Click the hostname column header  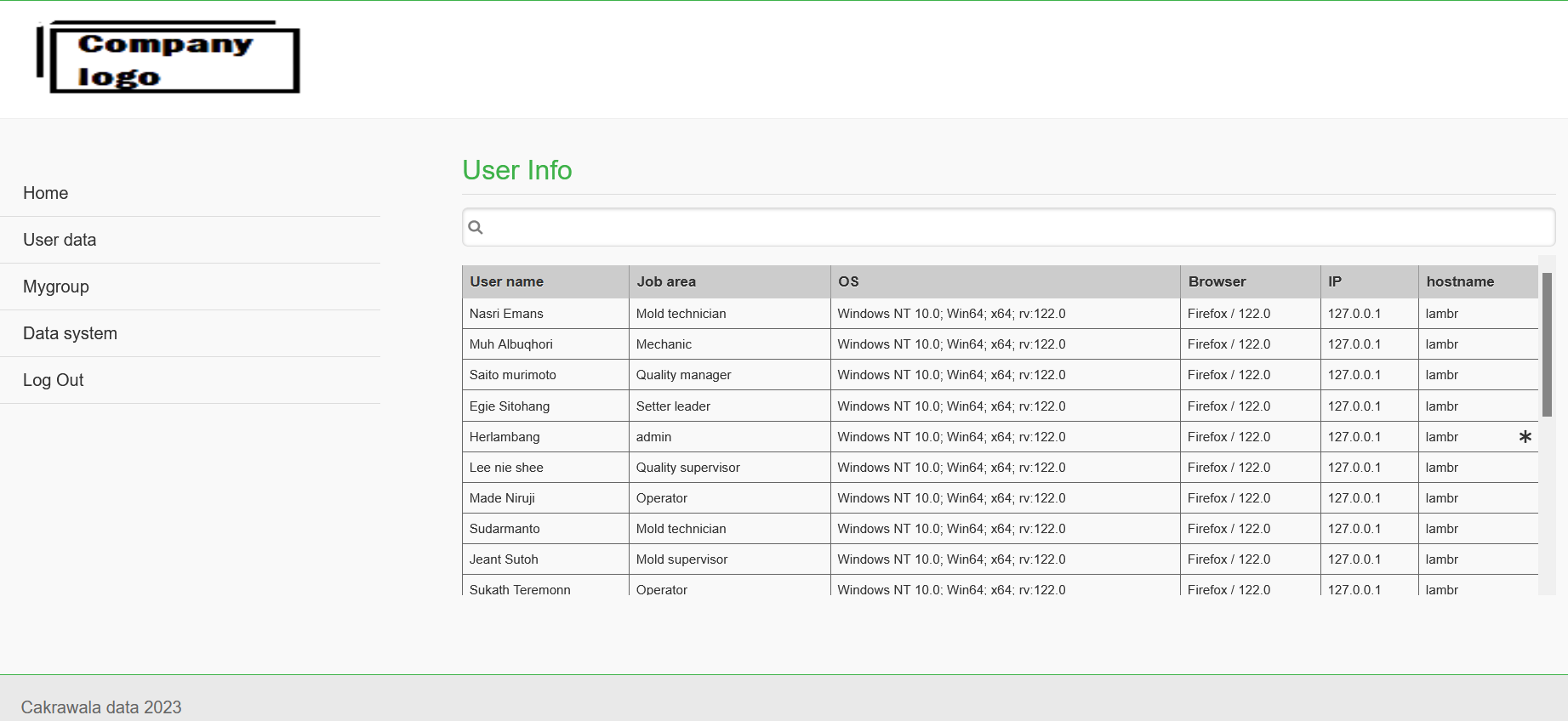point(1460,281)
